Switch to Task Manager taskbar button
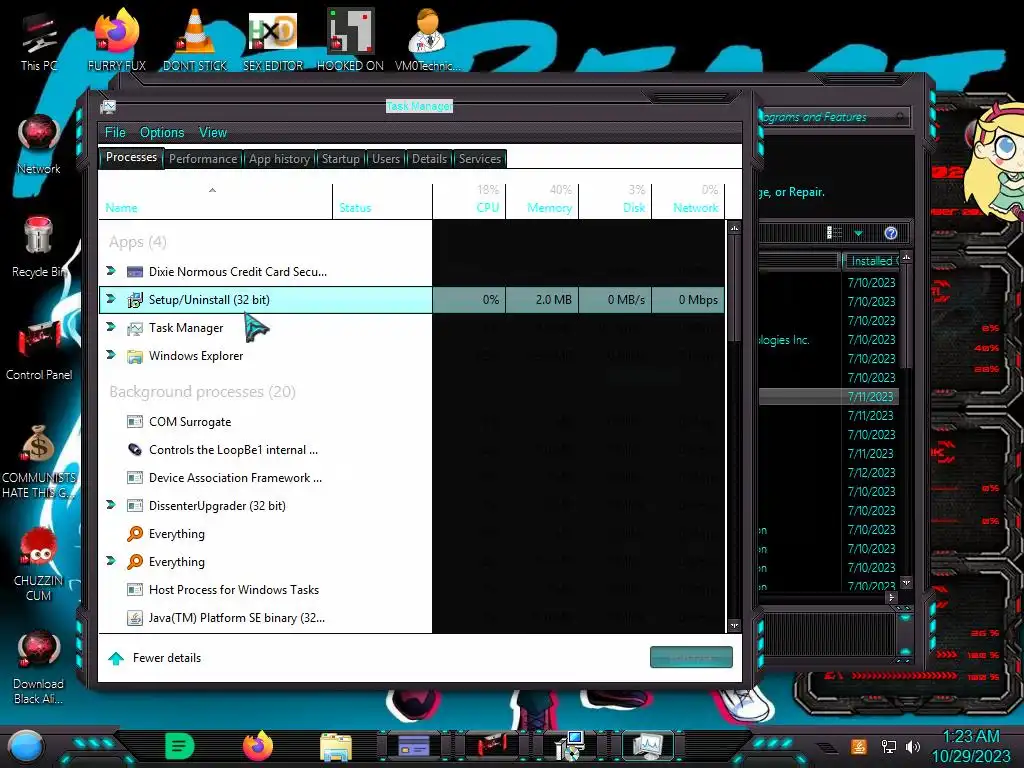This screenshot has width=1024, height=768. click(x=648, y=746)
